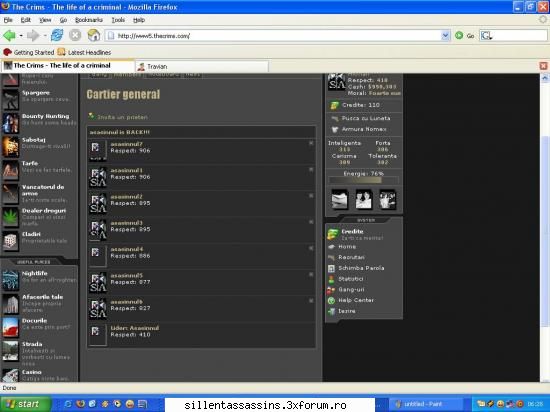Click the Bounty Hunting sidebar icon
Viewport: 550px width, 412px height.
coord(10,123)
